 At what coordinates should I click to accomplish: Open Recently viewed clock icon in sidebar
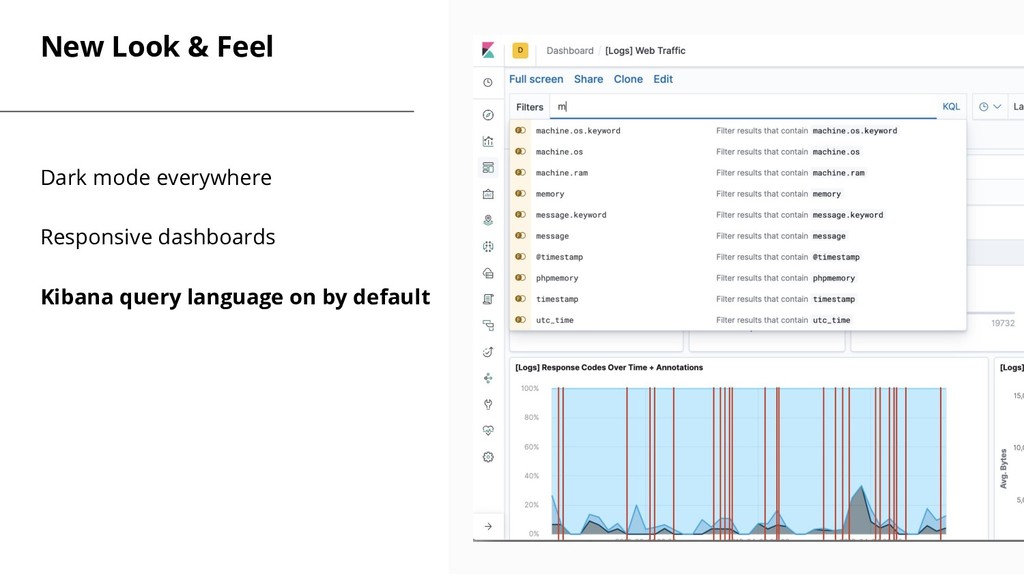click(x=488, y=83)
